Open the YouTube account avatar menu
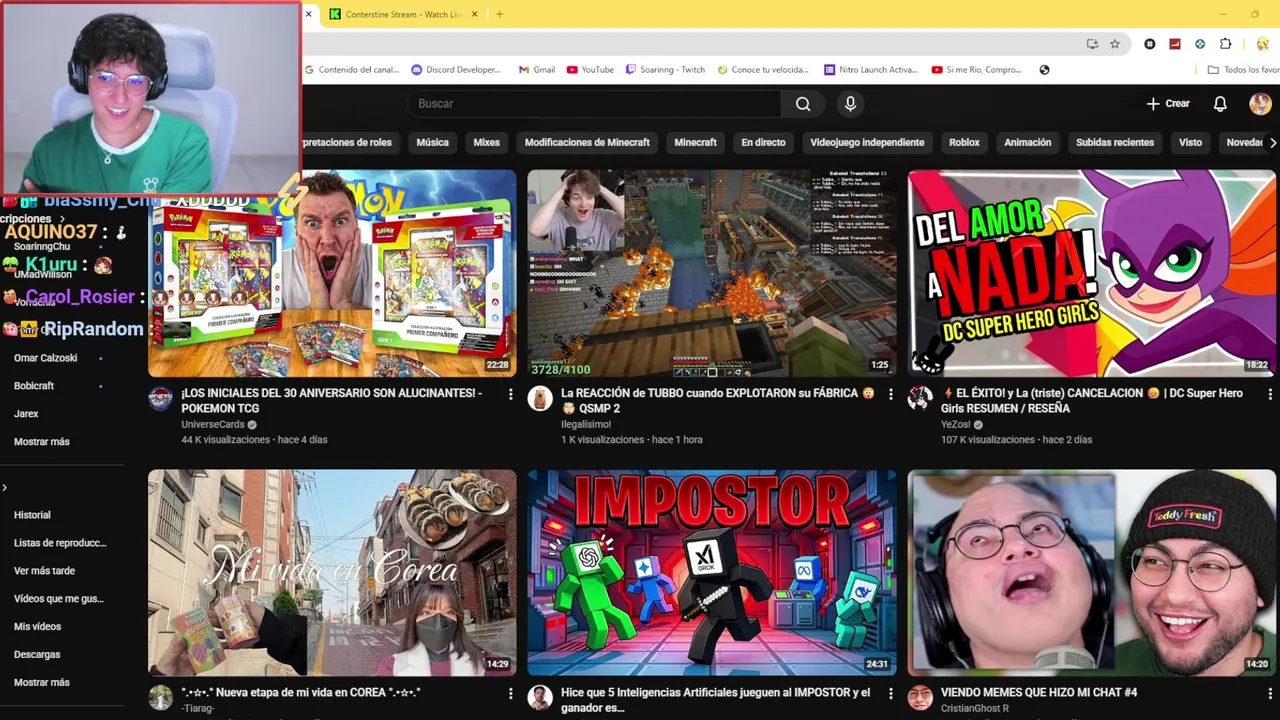Viewport: 1280px width, 720px height. [x=1260, y=104]
